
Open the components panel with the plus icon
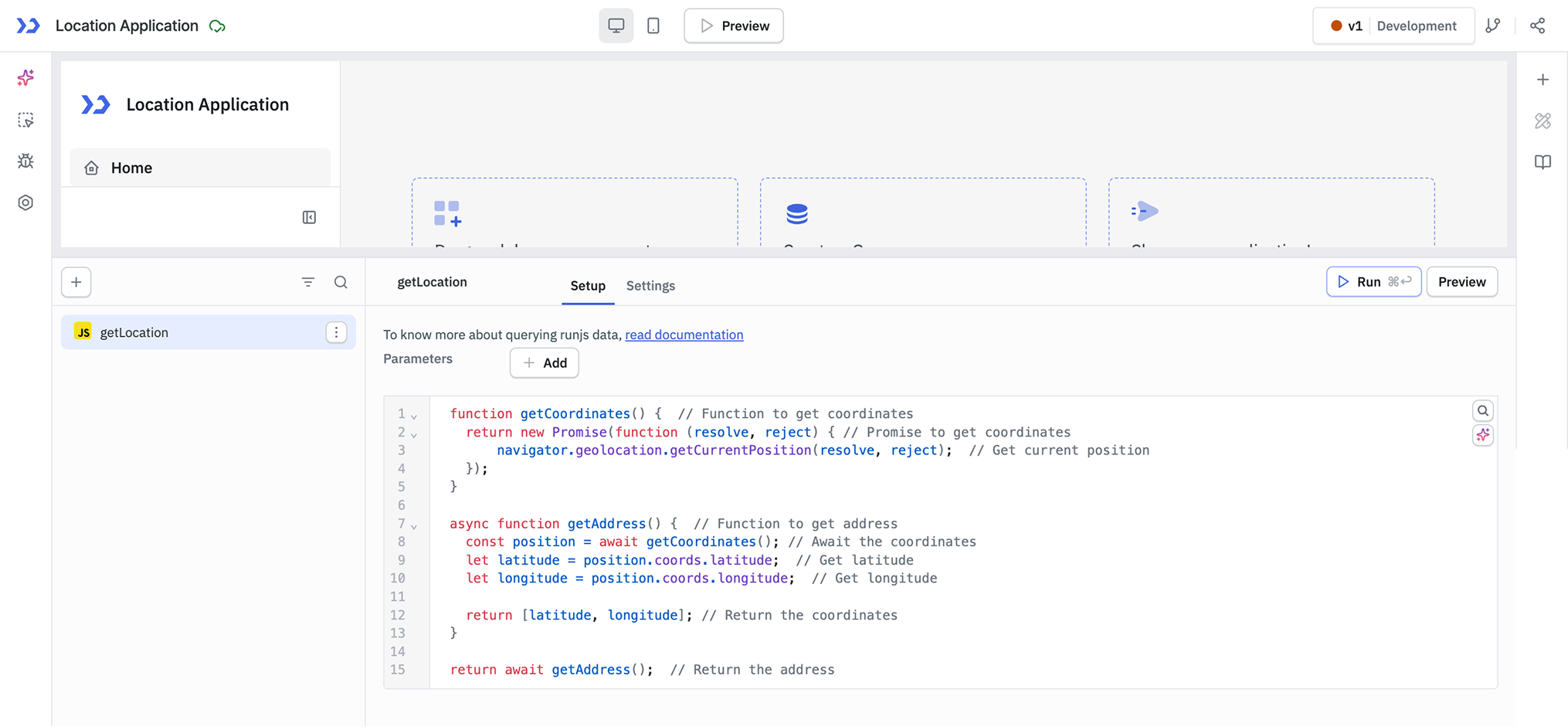(1543, 79)
